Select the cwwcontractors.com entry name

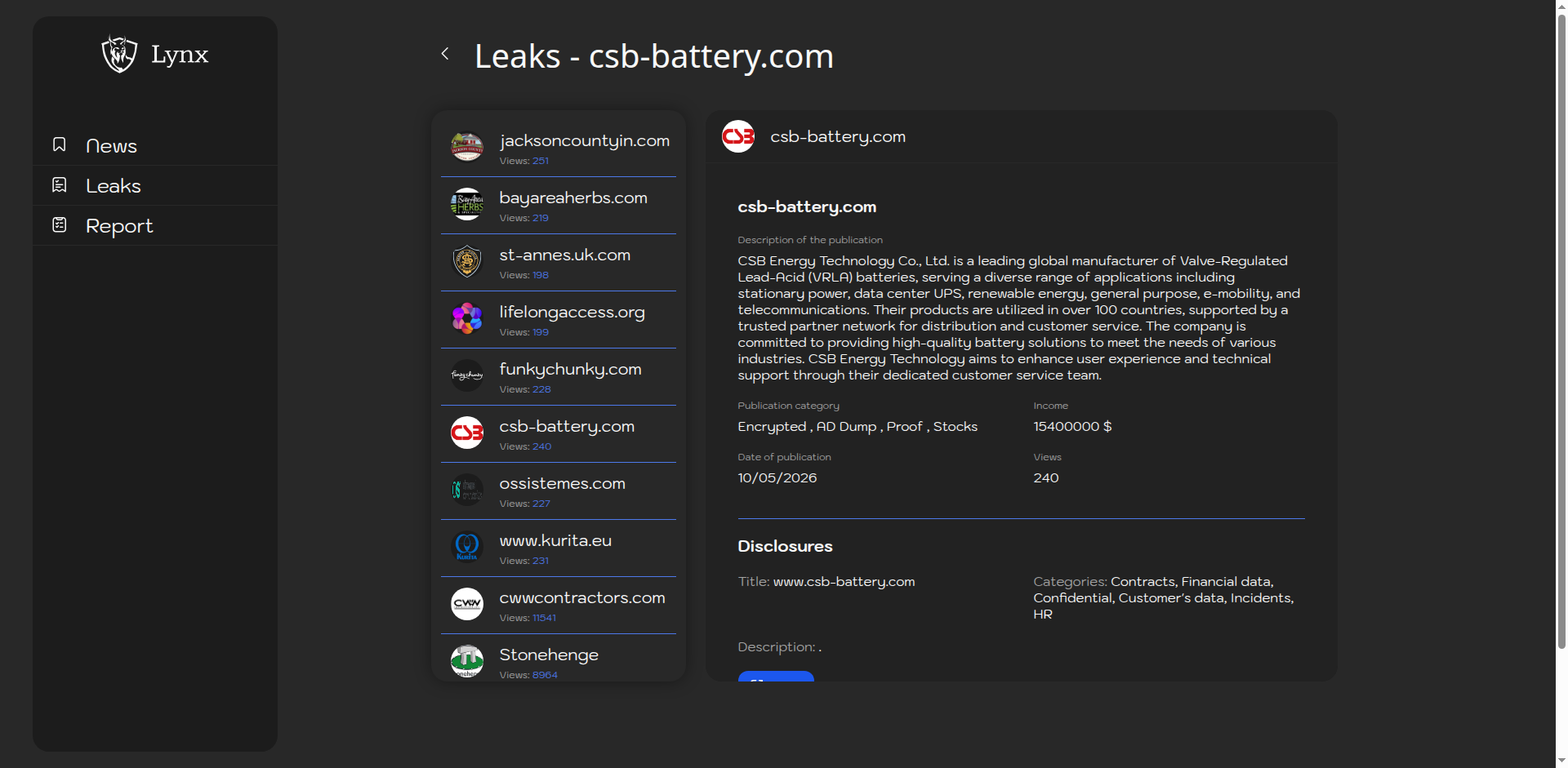[x=582, y=597]
